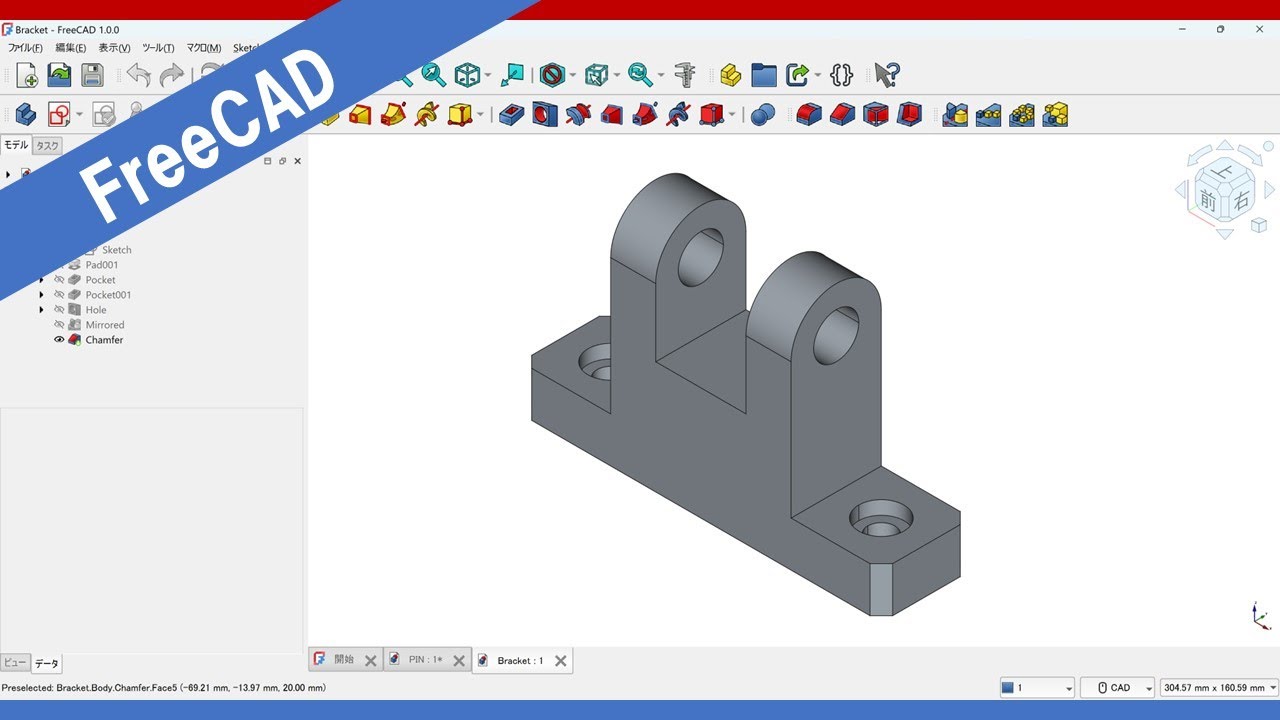Image resolution: width=1280 pixels, height=720 pixels.
Task: Open the CAD navigation style dropdown
Action: (1117, 688)
